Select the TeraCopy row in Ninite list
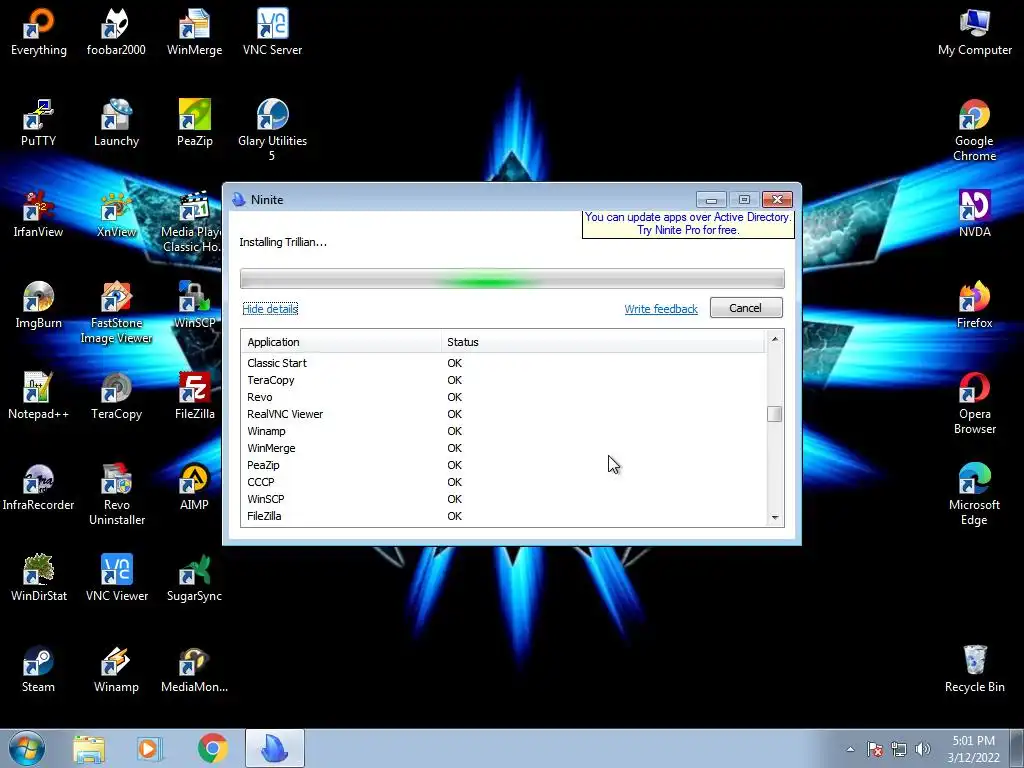The height and width of the screenshot is (768, 1024). (x=503, y=380)
